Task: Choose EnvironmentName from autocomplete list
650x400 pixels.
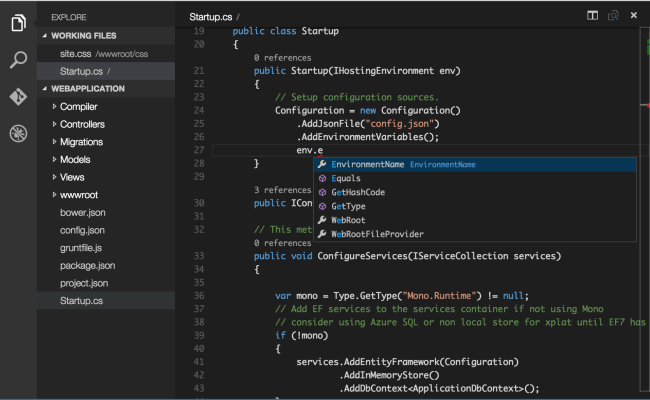Action: coord(475,165)
